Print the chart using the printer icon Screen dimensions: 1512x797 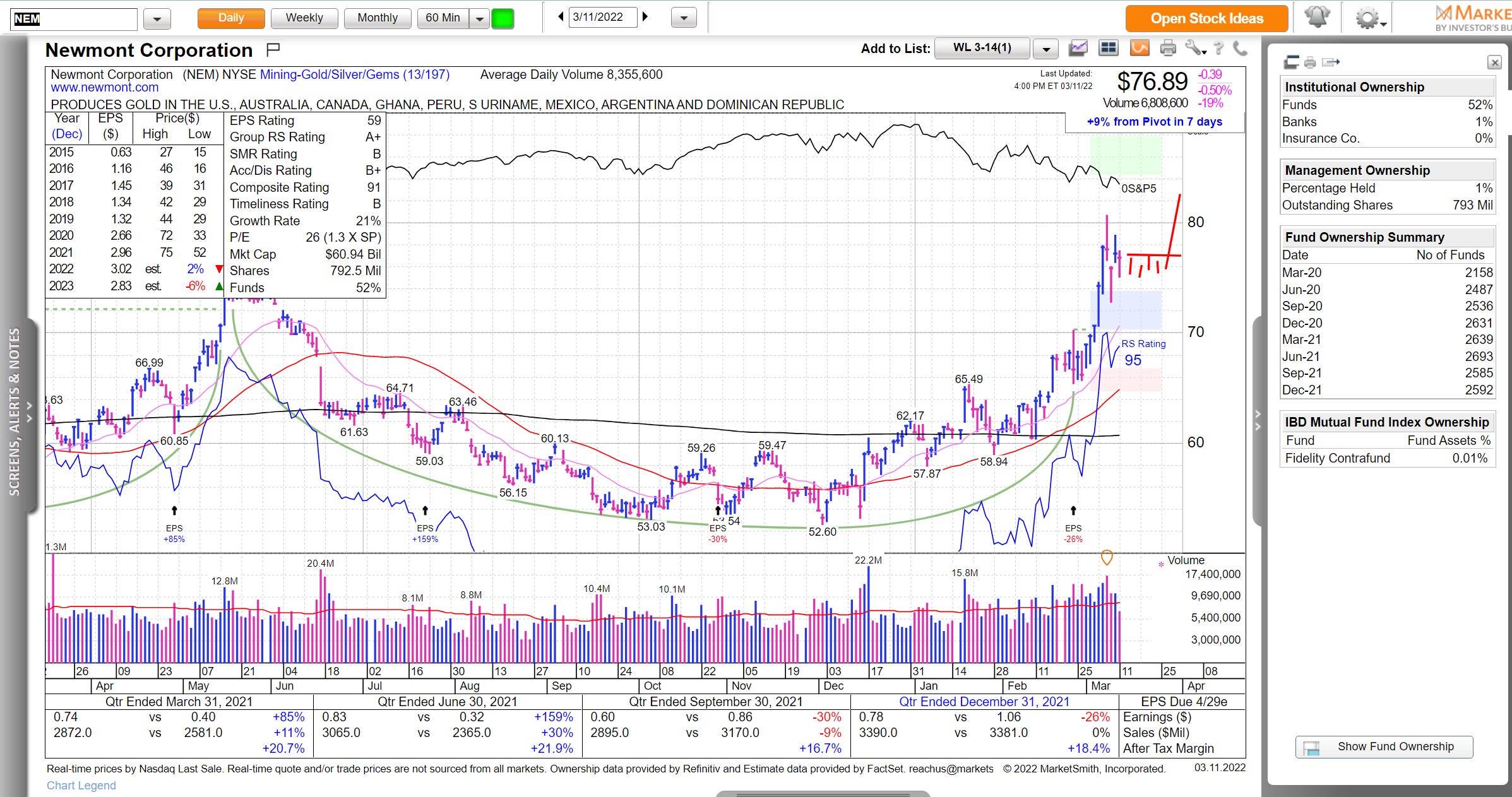(1168, 48)
